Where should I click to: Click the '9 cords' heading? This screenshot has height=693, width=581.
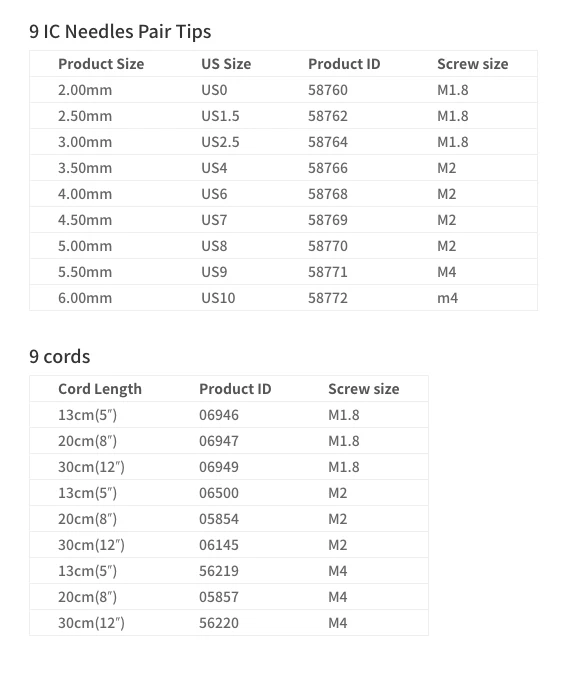pos(60,357)
